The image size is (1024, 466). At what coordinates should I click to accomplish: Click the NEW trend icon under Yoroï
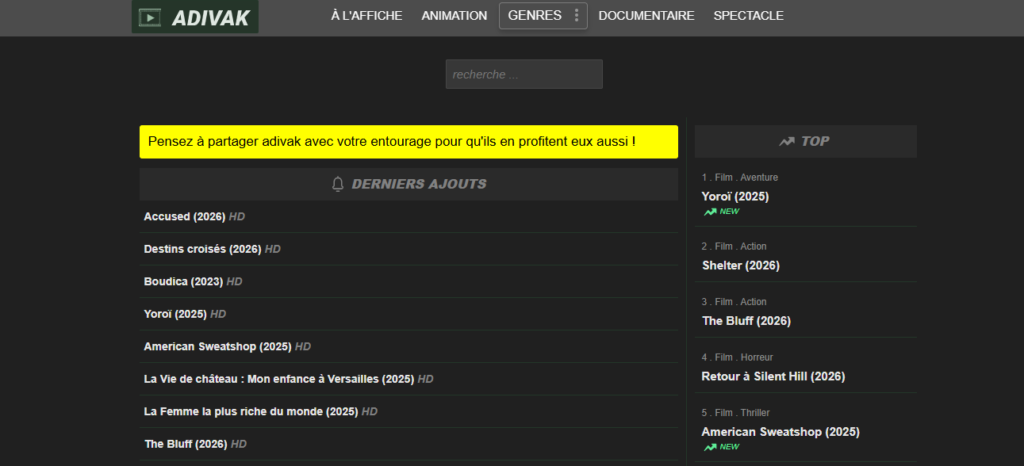point(710,211)
